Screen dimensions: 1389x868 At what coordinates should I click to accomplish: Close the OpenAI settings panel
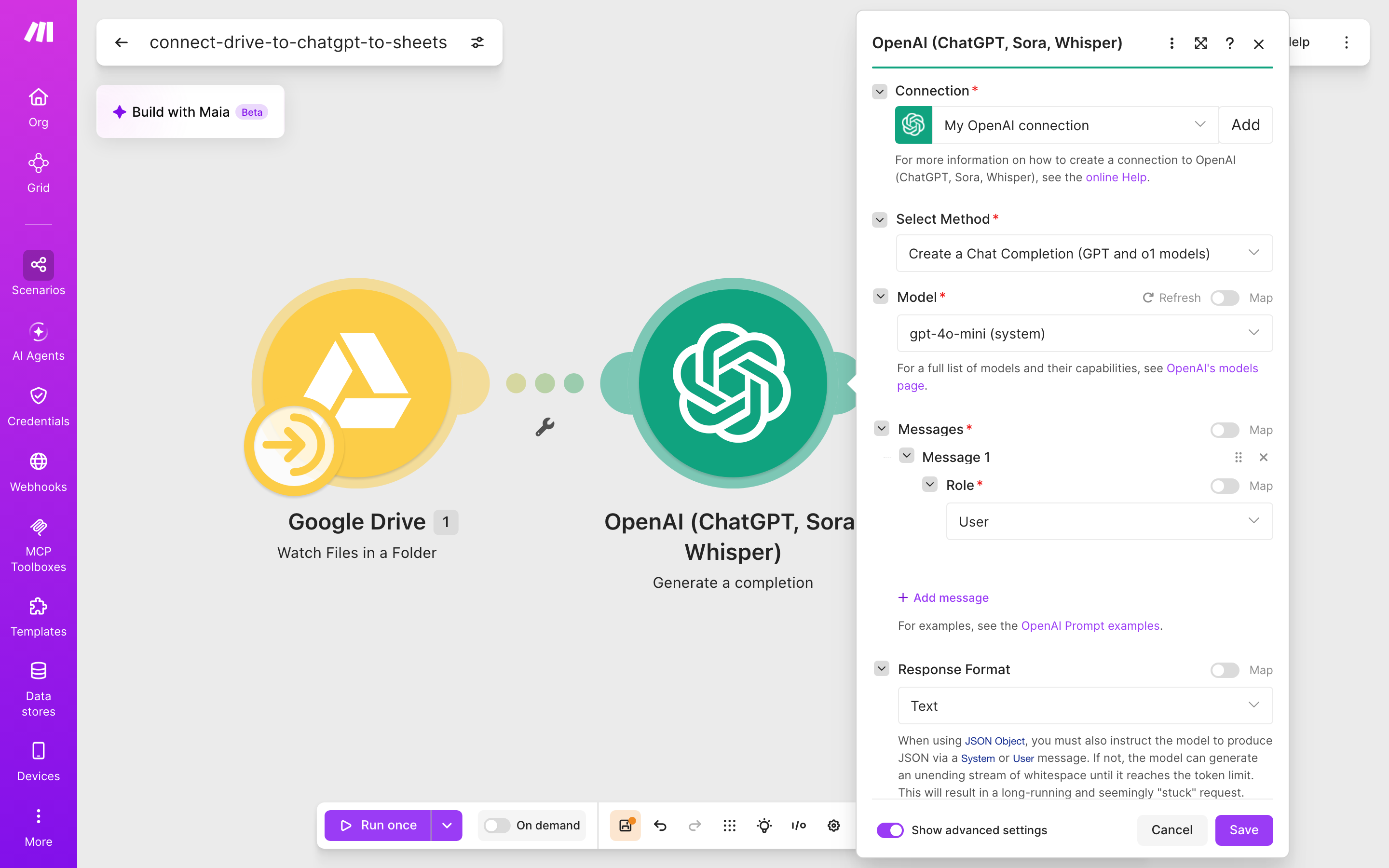tap(1259, 43)
